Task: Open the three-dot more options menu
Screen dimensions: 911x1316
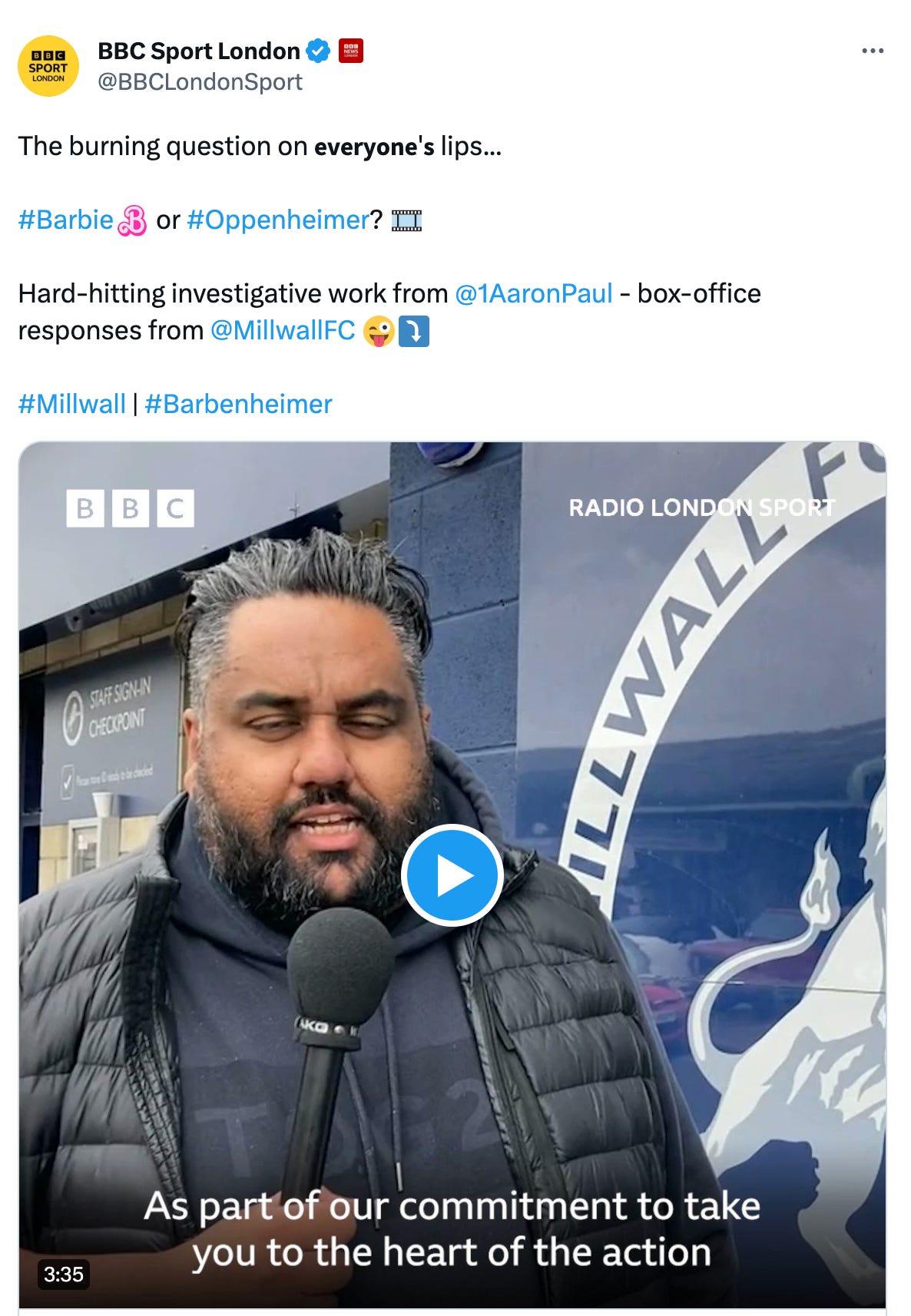Action: point(873,51)
